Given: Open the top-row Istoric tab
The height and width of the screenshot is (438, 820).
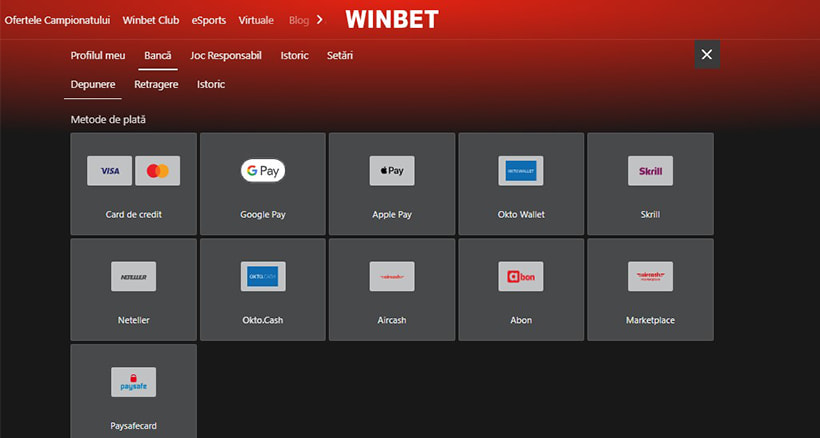Looking at the screenshot, I should coord(294,55).
